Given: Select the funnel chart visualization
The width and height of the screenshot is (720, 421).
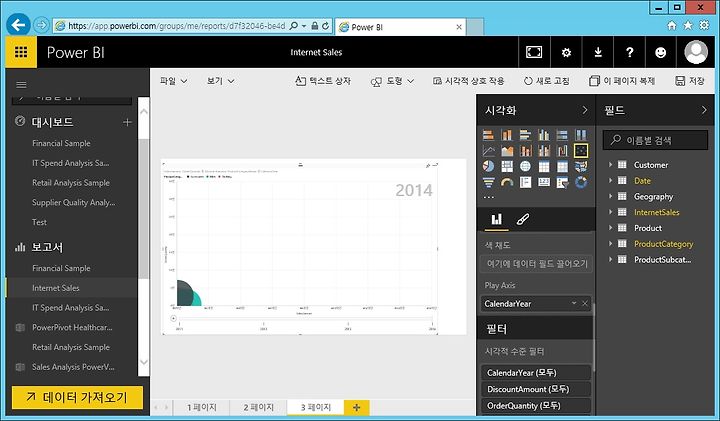Looking at the screenshot, I should click(x=489, y=182).
